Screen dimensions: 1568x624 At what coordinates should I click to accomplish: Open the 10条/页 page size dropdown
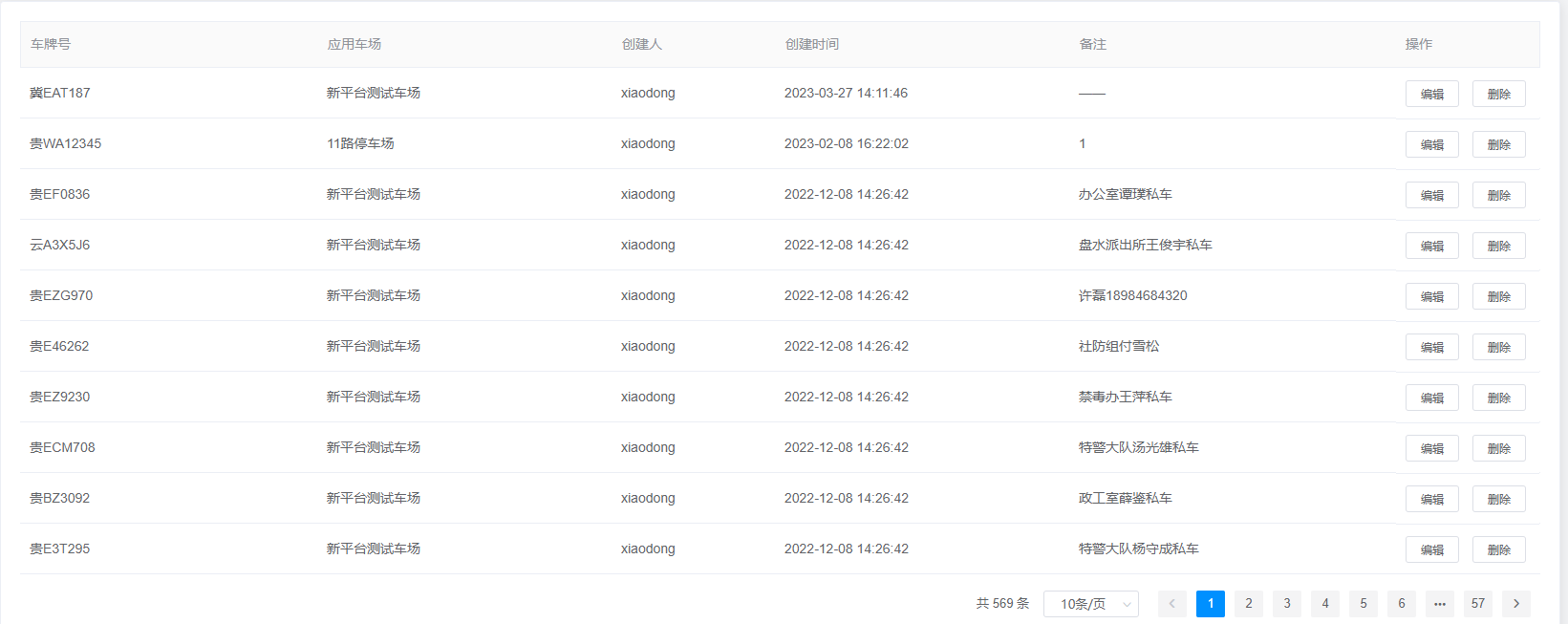(x=1090, y=604)
